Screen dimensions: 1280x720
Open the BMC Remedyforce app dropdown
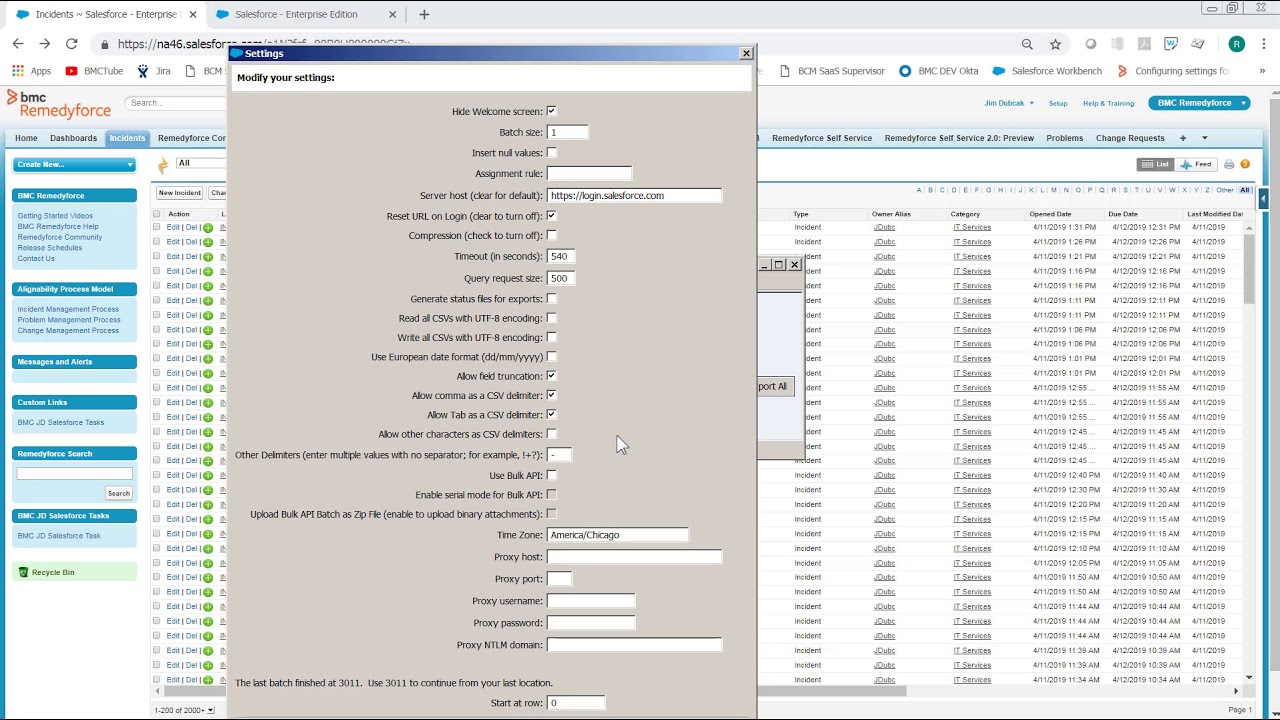point(1199,103)
